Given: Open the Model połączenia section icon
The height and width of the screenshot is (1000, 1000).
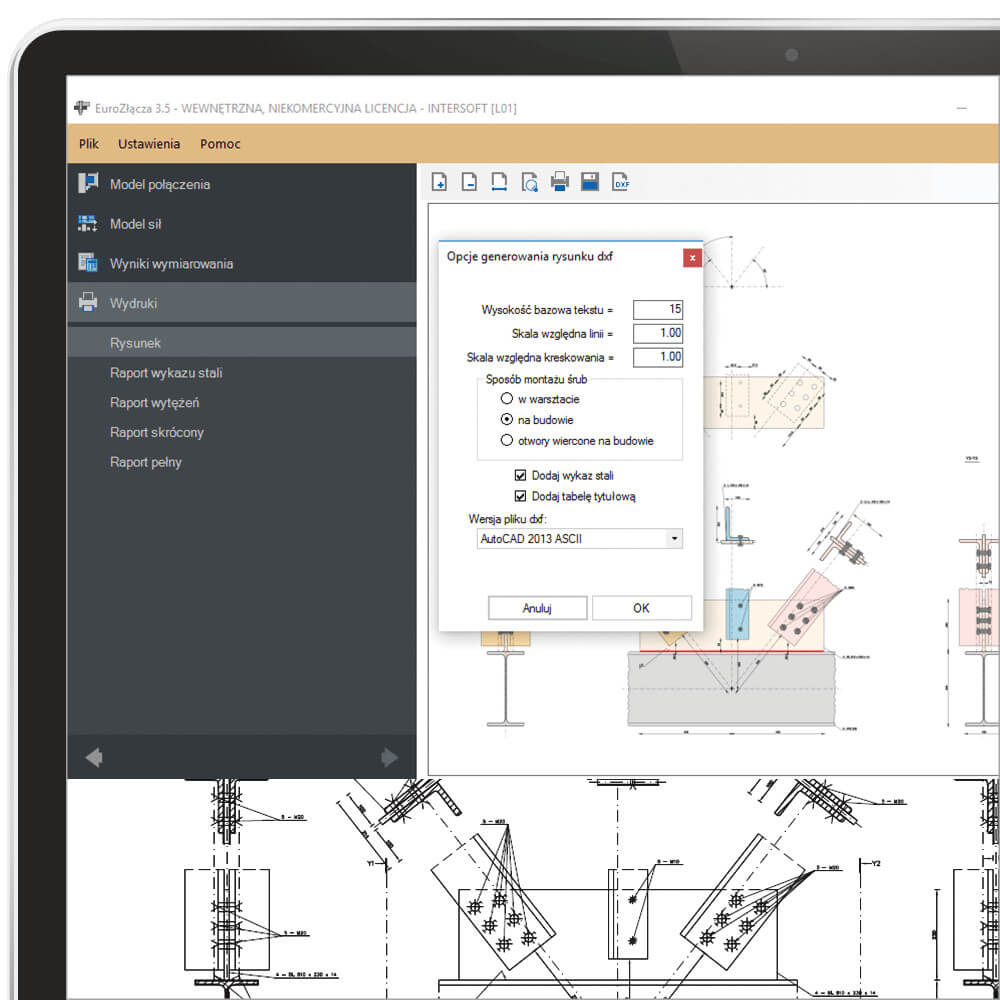Looking at the screenshot, I should 87,184.
